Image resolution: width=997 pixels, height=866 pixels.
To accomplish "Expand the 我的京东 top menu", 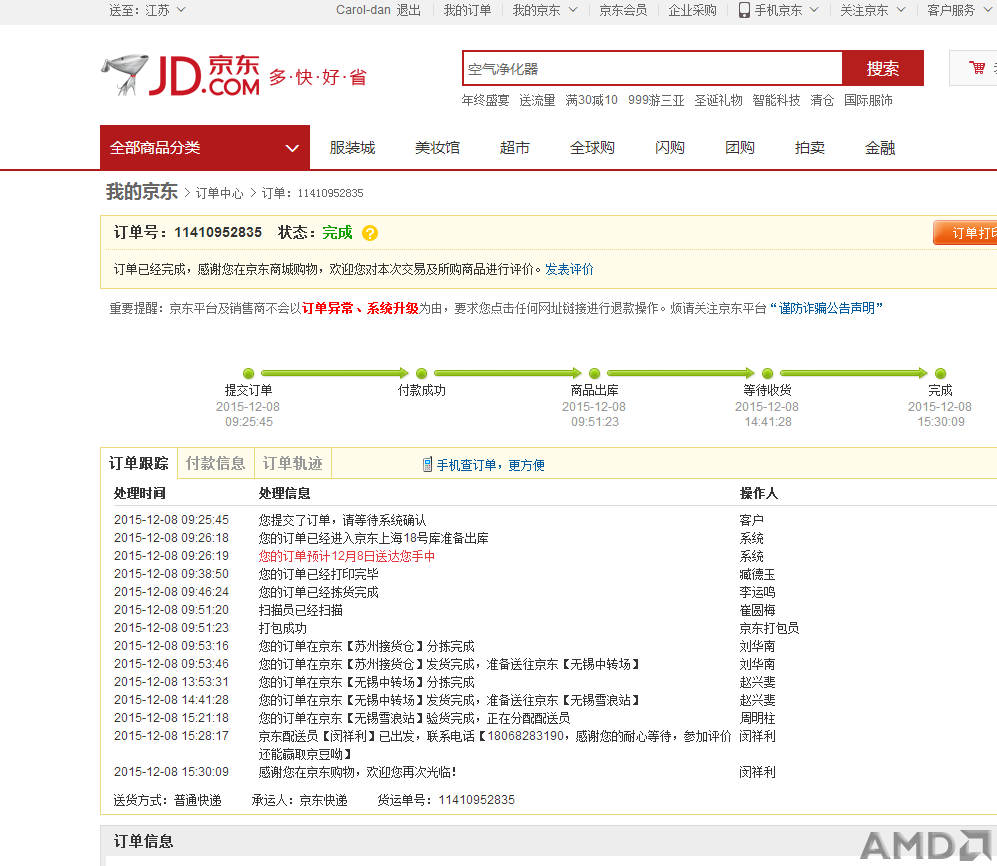I will [545, 10].
